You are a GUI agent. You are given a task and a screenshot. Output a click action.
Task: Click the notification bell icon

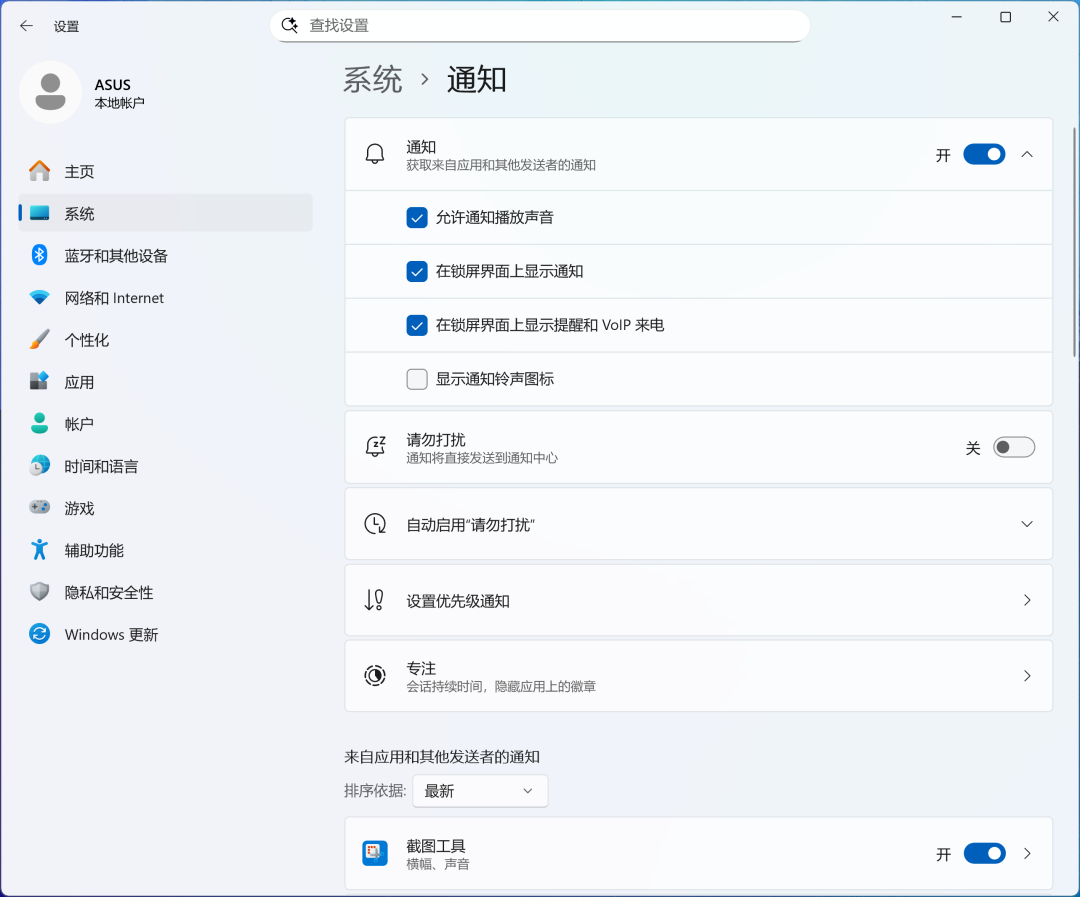coord(375,154)
